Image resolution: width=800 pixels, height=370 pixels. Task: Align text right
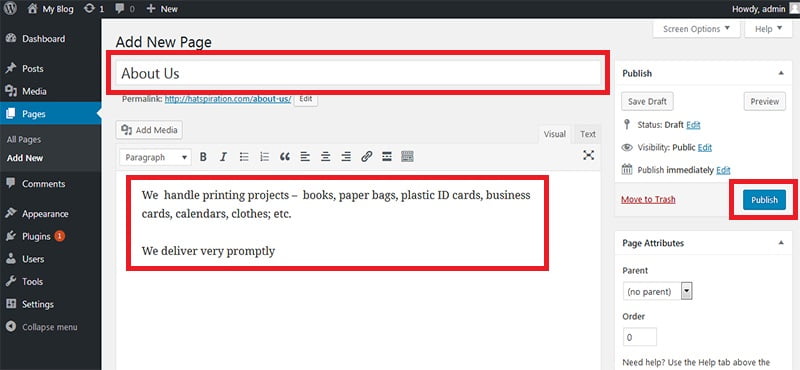coord(346,157)
